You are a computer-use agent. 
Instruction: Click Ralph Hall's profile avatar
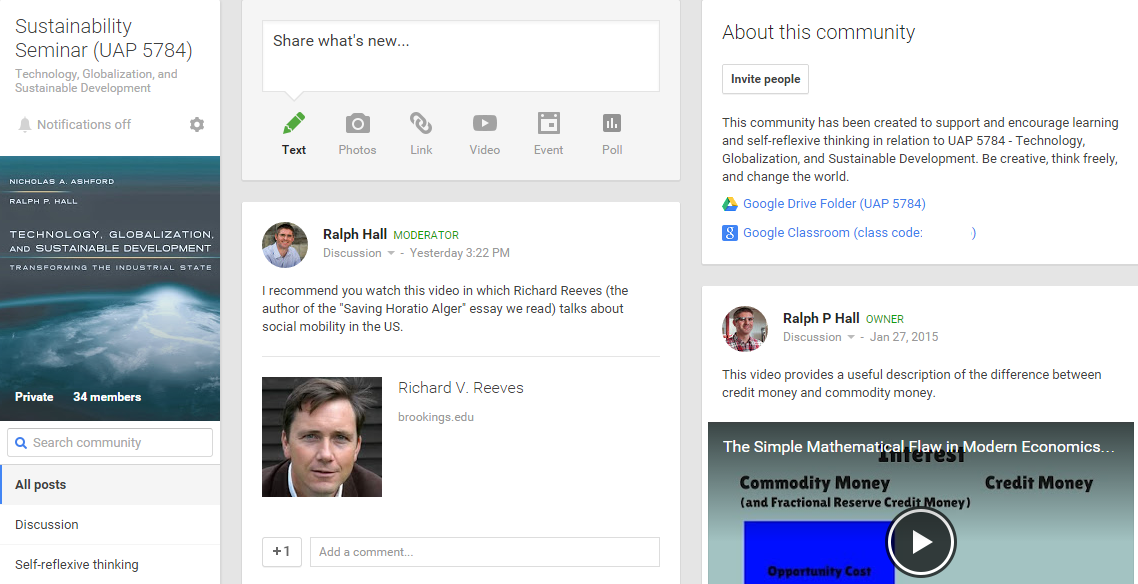coord(284,244)
